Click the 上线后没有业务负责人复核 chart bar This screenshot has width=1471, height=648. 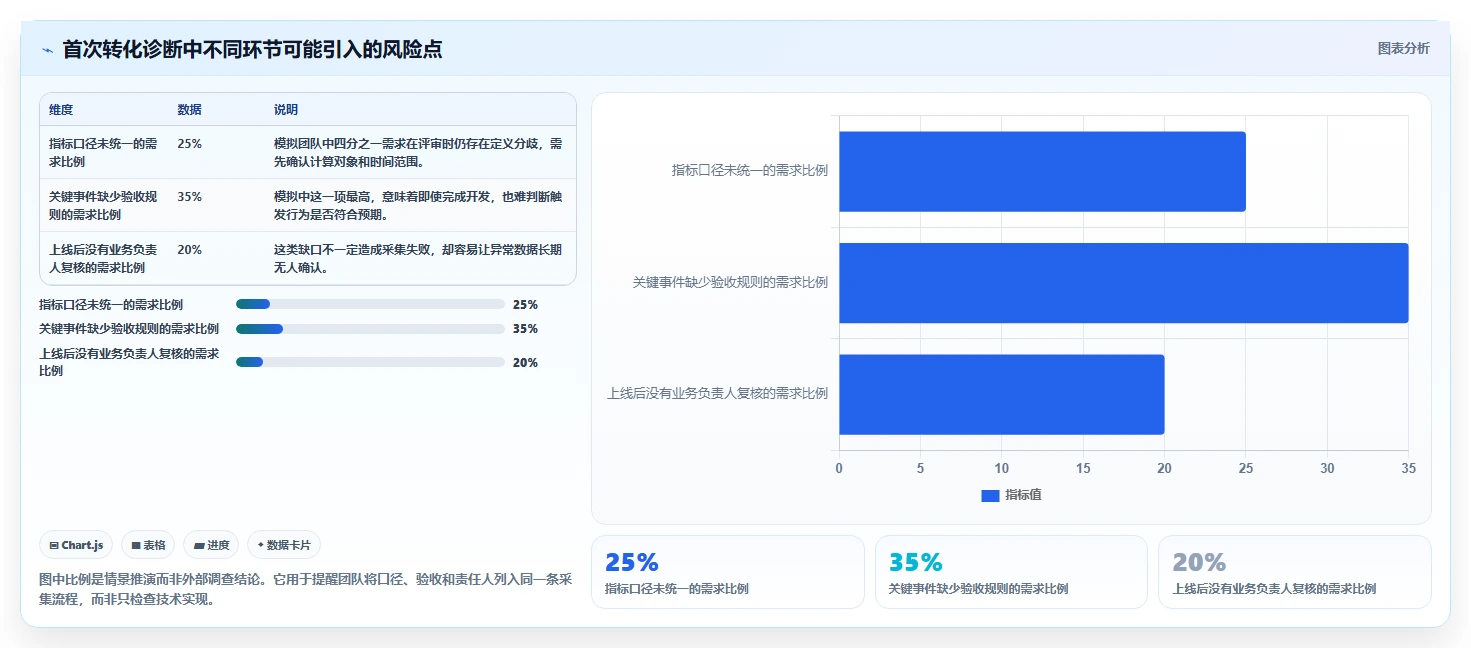pyautogui.click(x=1001, y=394)
